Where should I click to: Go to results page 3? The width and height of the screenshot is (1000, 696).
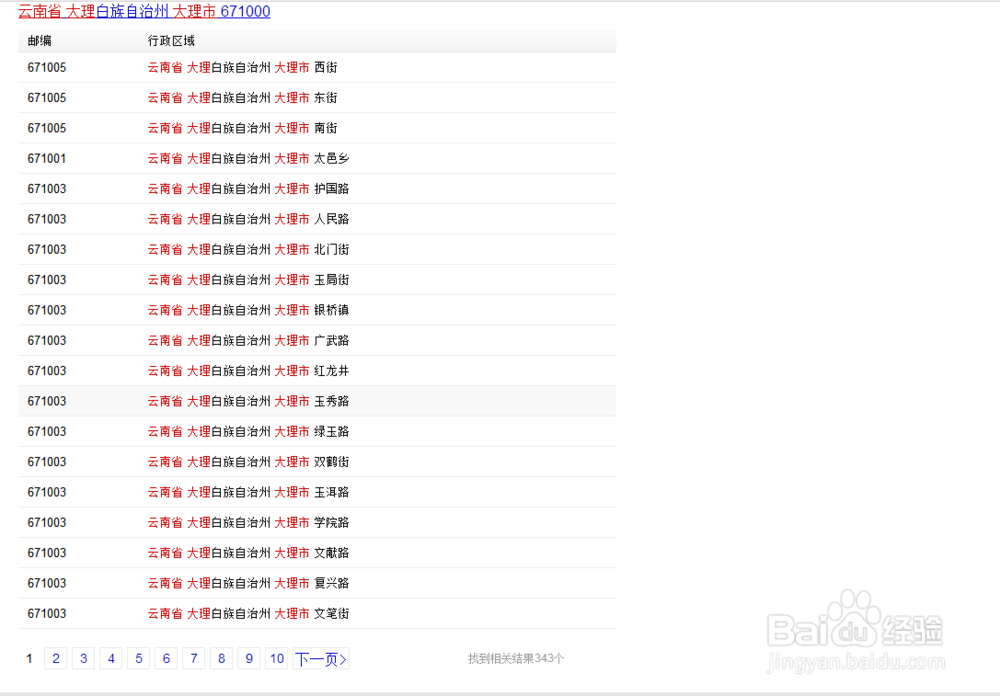(84, 658)
